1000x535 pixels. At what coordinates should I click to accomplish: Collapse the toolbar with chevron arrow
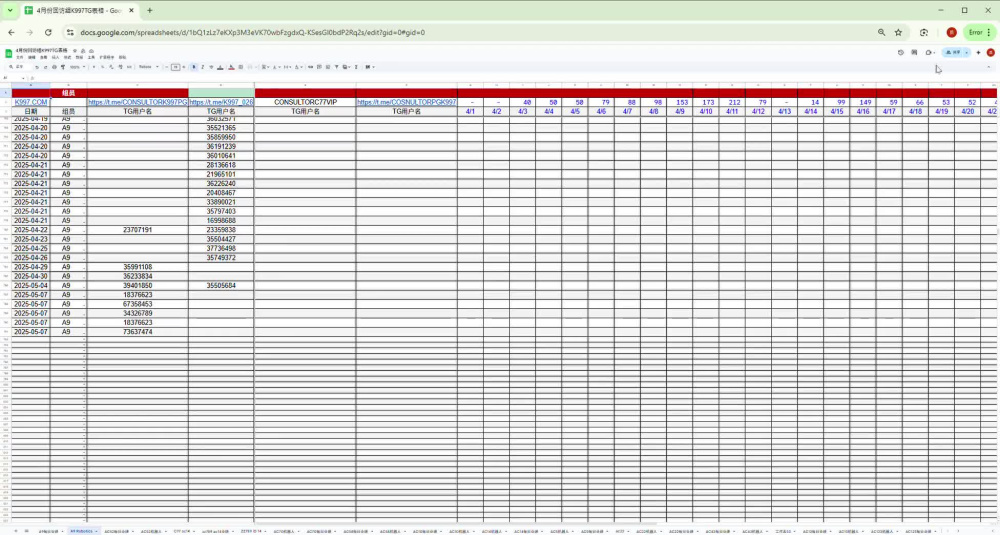[x=989, y=67]
